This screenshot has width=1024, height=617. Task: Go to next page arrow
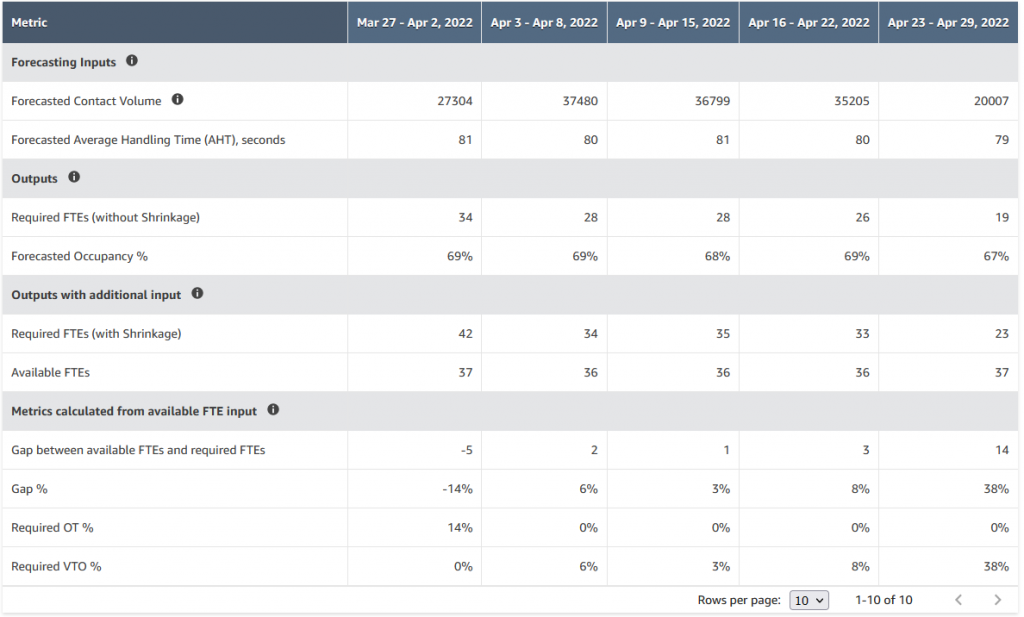(x=997, y=599)
